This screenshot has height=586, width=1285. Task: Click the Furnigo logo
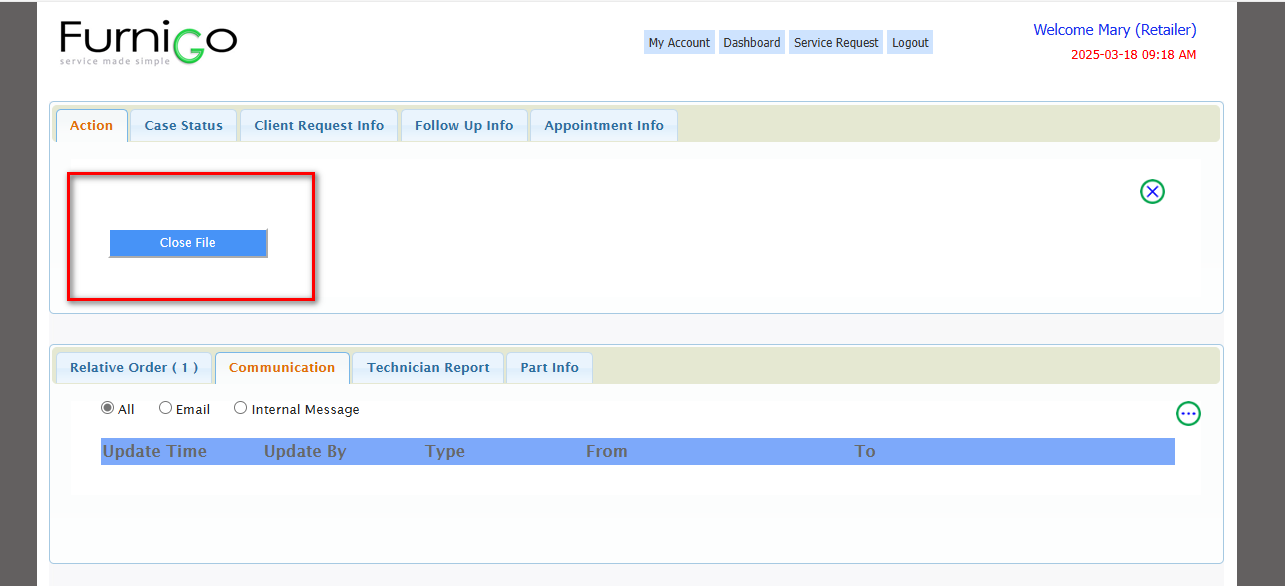tap(148, 42)
